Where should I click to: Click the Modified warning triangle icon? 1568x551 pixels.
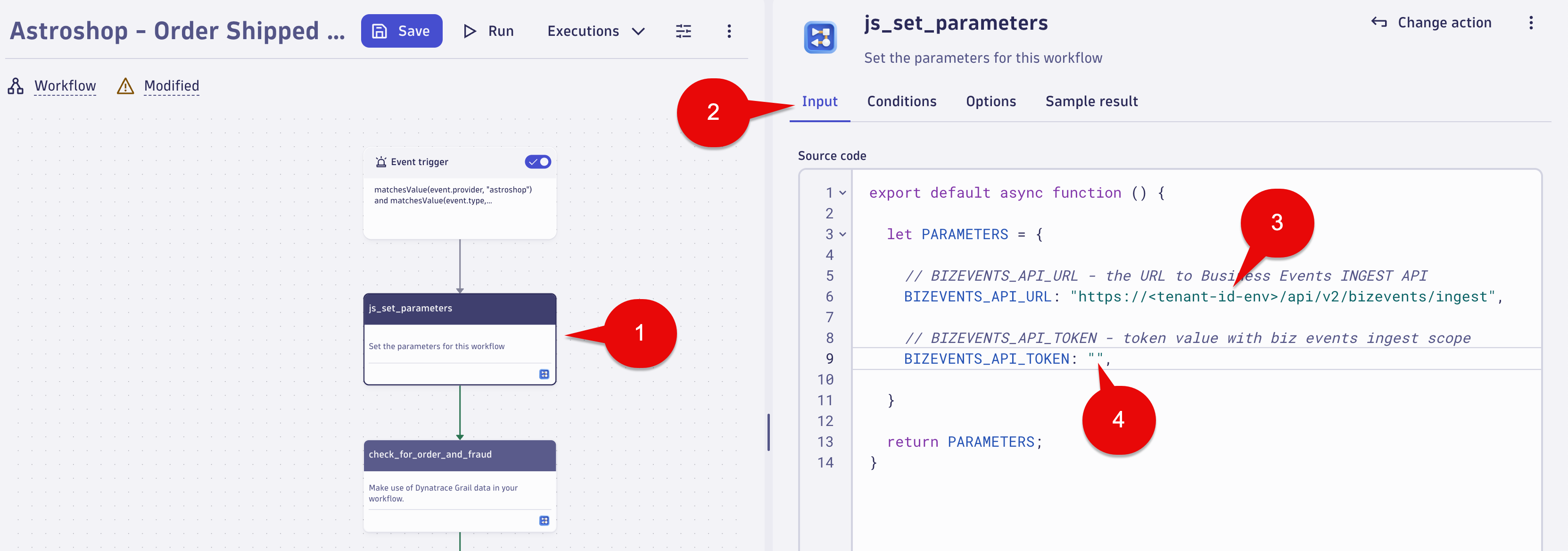(x=125, y=86)
